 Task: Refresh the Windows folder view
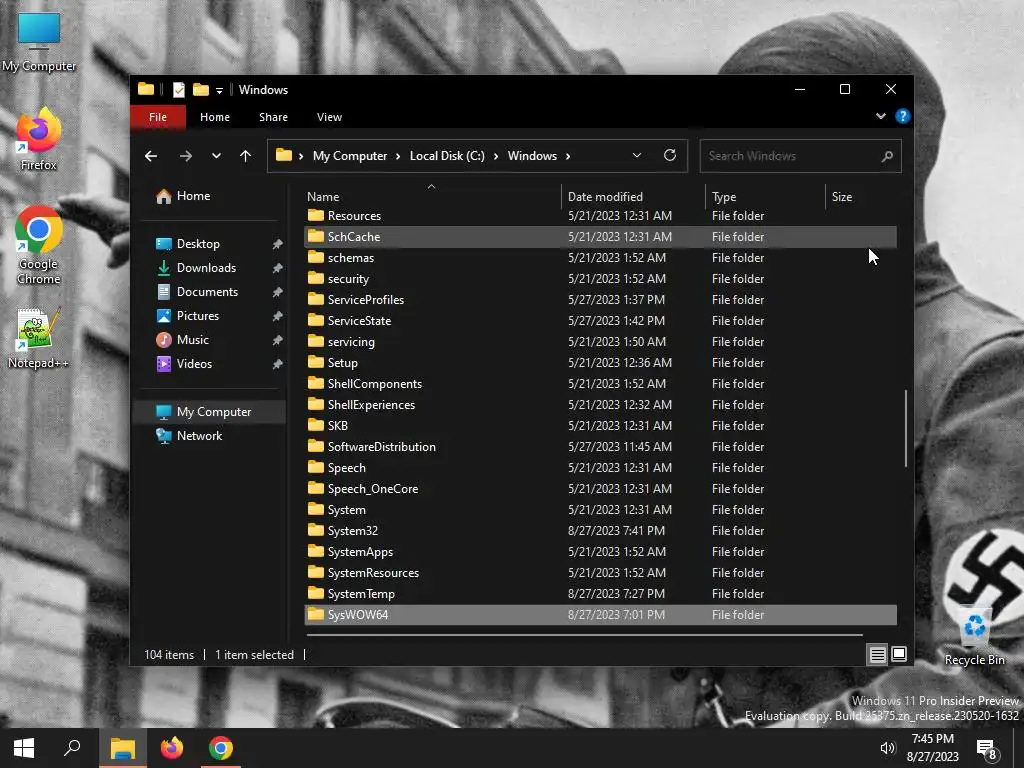(670, 155)
